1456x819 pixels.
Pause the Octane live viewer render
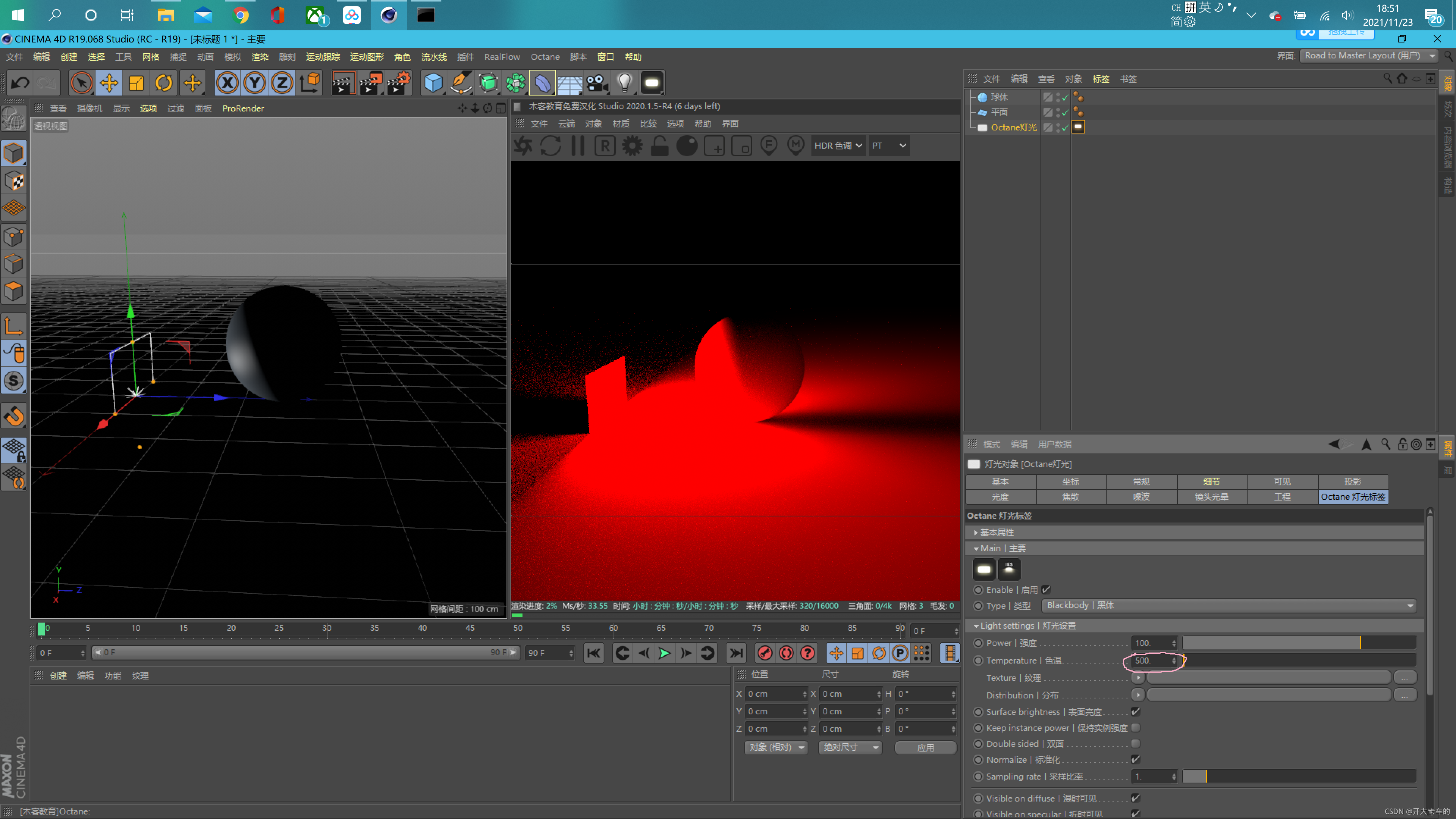[x=577, y=146]
